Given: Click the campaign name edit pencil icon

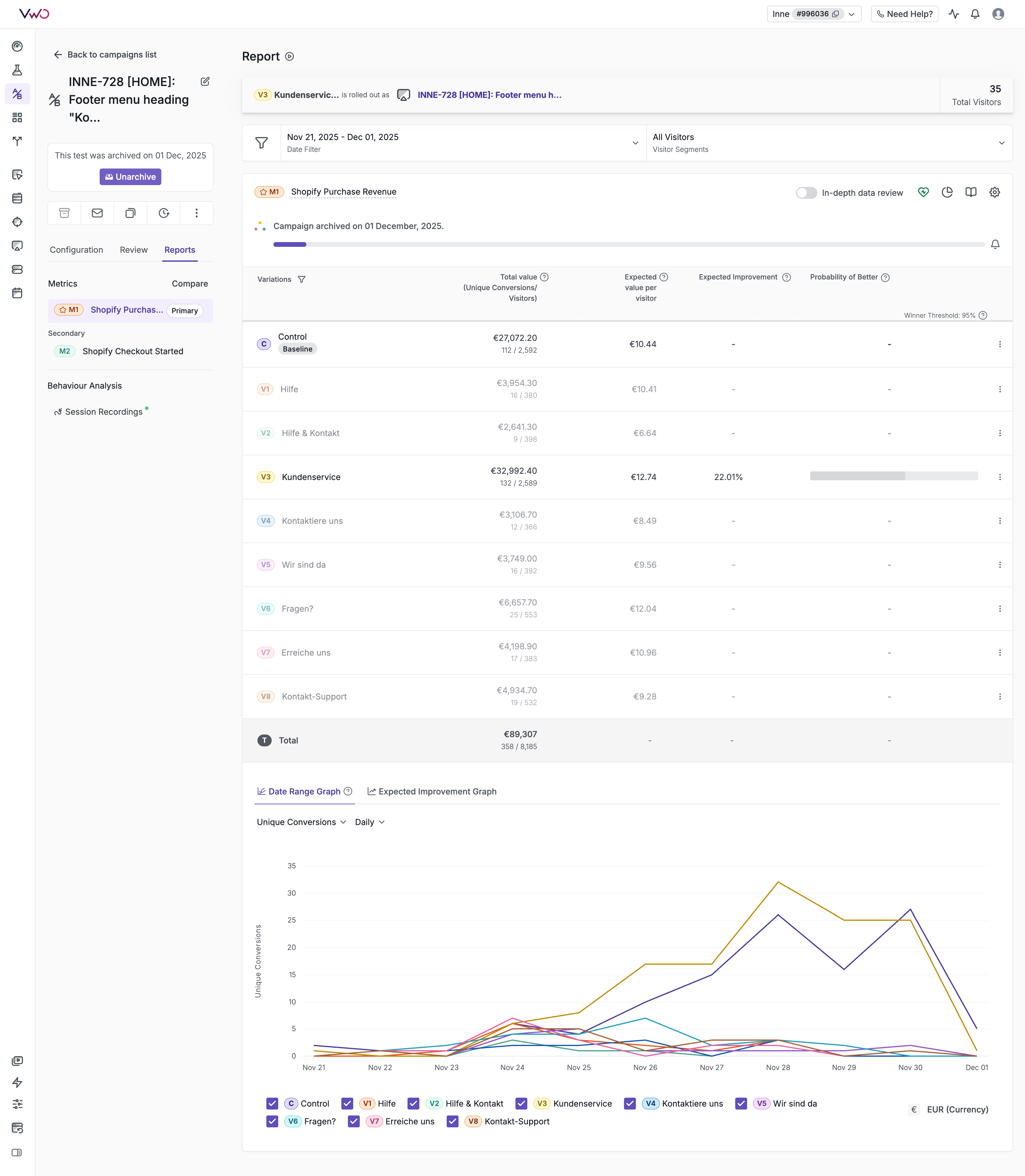Looking at the screenshot, I should click(x=205, y=81).
